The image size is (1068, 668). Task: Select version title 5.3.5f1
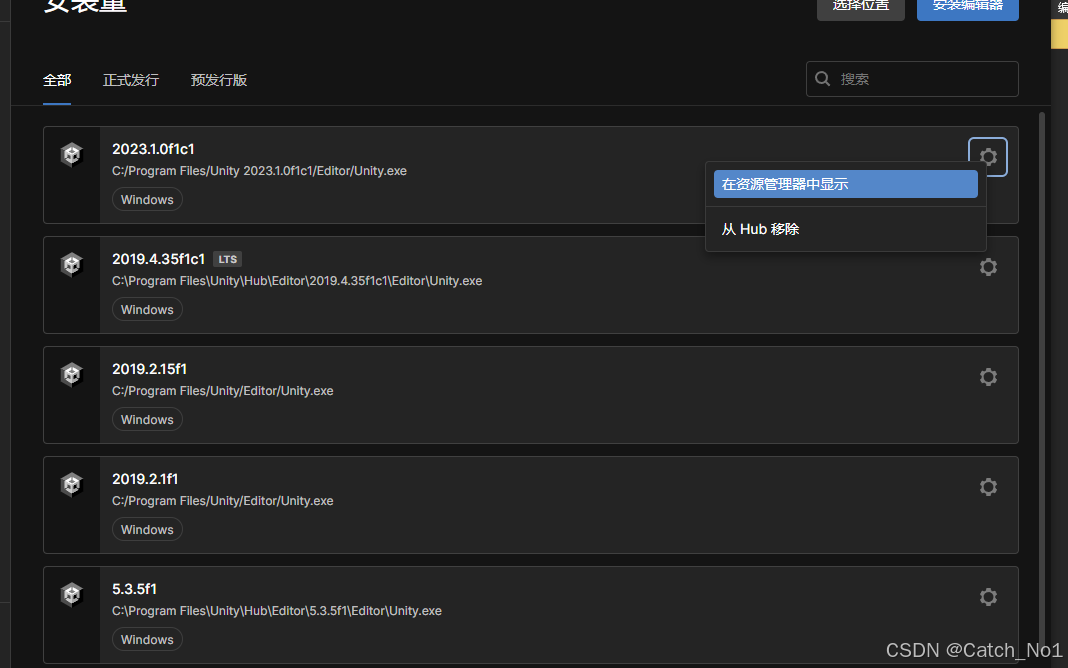click(x=134, y=589)
